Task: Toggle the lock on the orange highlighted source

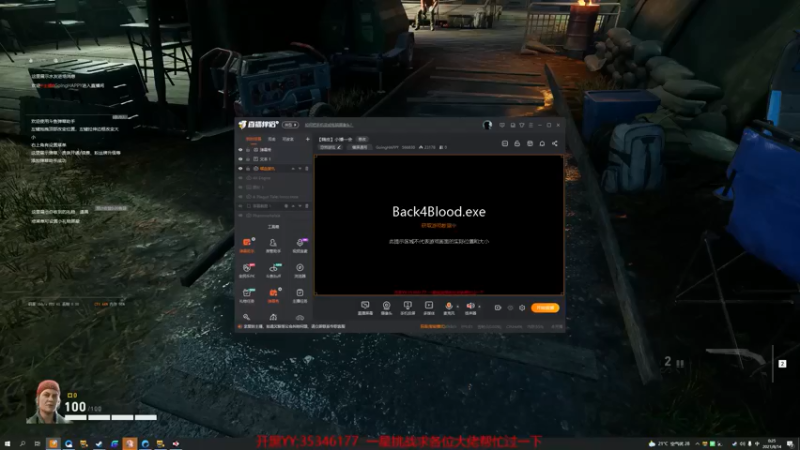Action: click(x=248, y=168)
